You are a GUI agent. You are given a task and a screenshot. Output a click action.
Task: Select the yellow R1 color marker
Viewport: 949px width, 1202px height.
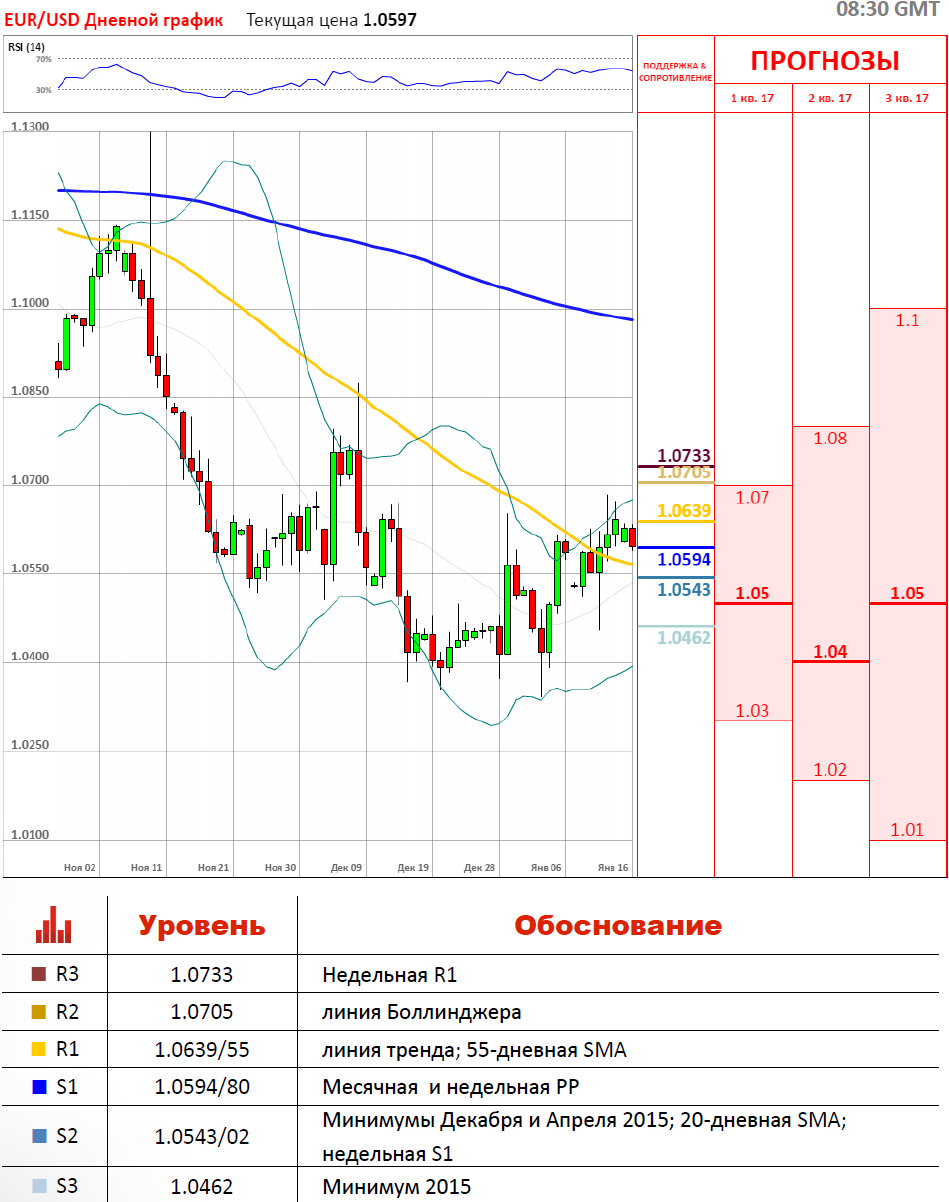tap(39, 1050)
